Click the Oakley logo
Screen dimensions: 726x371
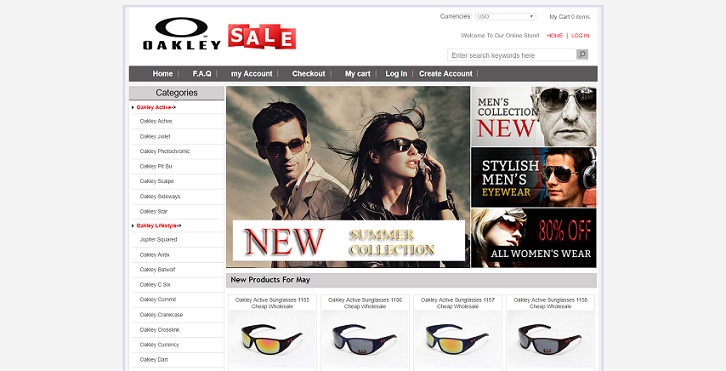coord(182,34)
